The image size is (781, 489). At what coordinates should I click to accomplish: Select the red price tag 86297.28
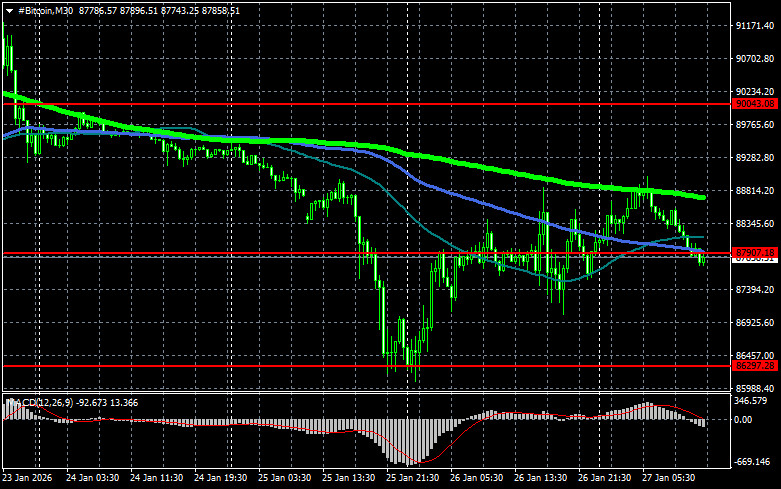tap(755, 366)
